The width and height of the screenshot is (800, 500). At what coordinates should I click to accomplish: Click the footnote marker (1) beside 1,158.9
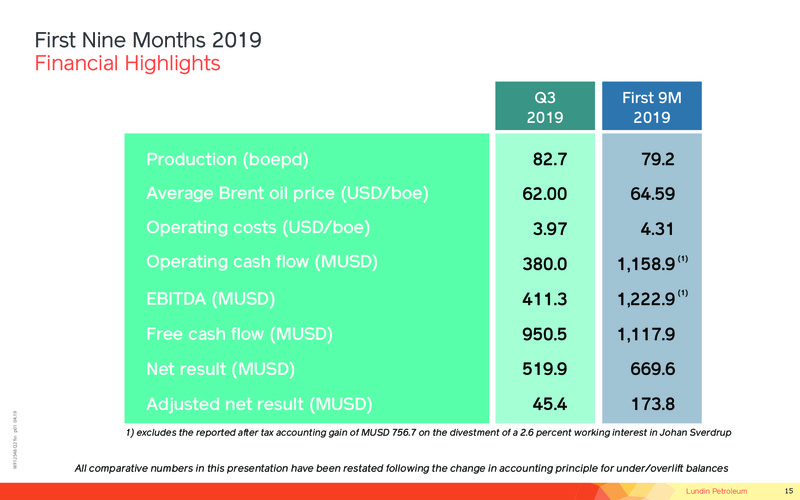point(683,259)
